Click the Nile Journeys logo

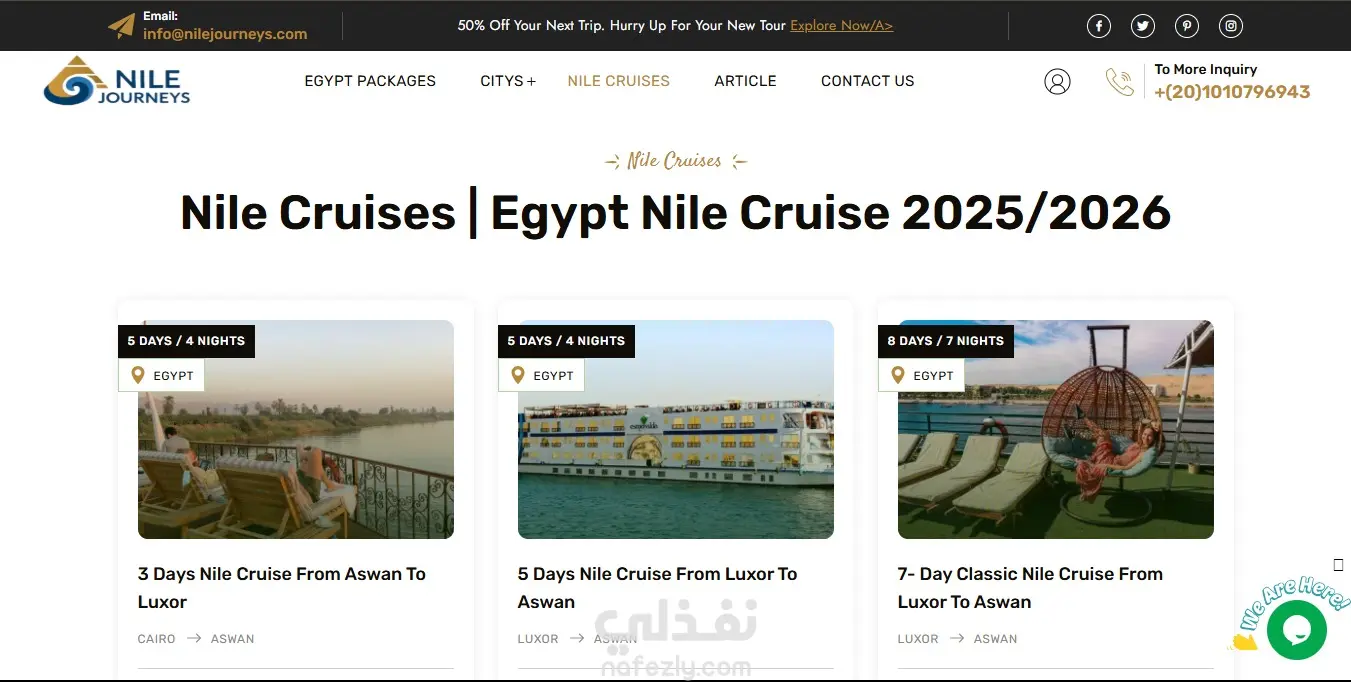click(x=117, y=81)
